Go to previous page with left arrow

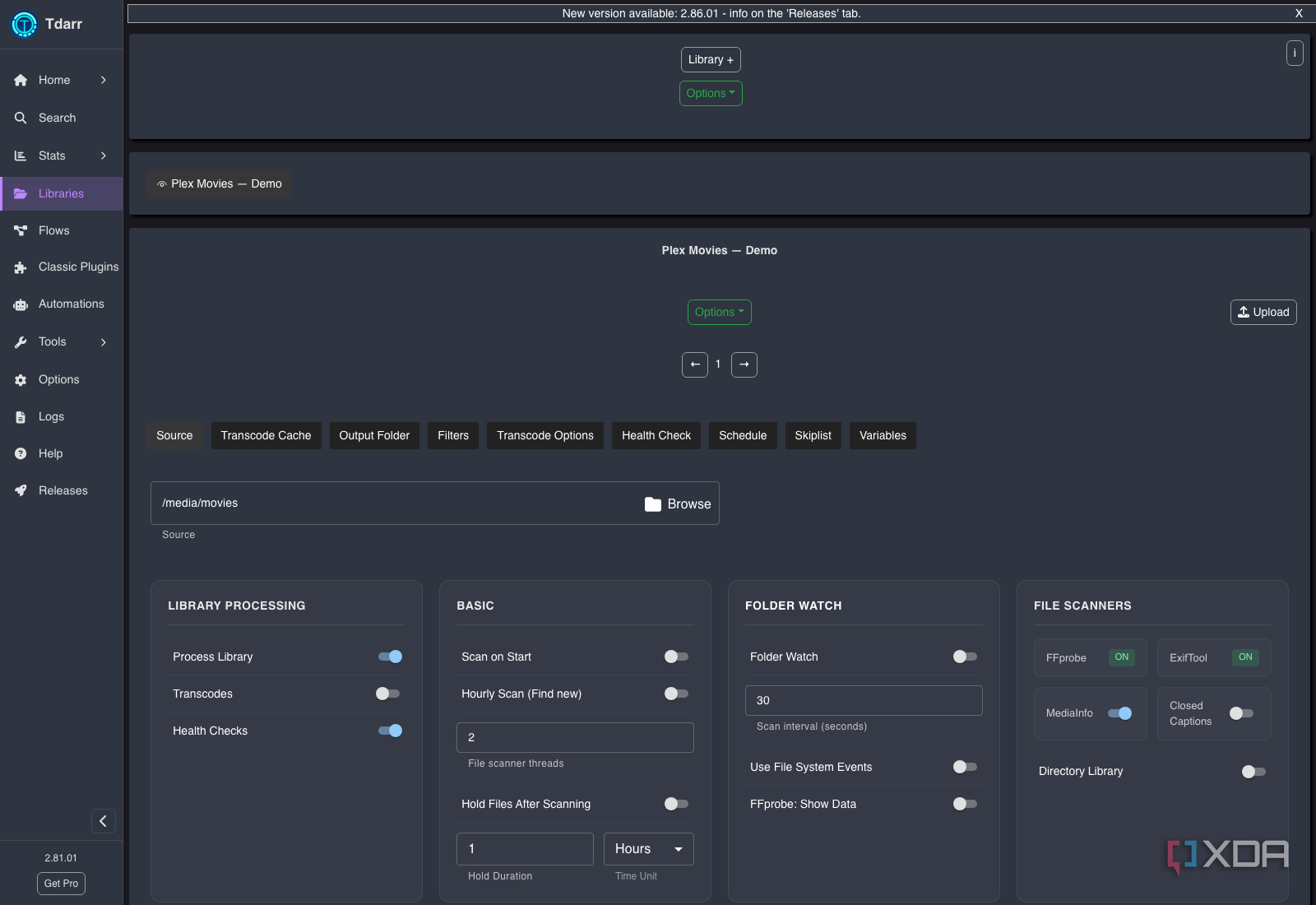click(695, 364)
